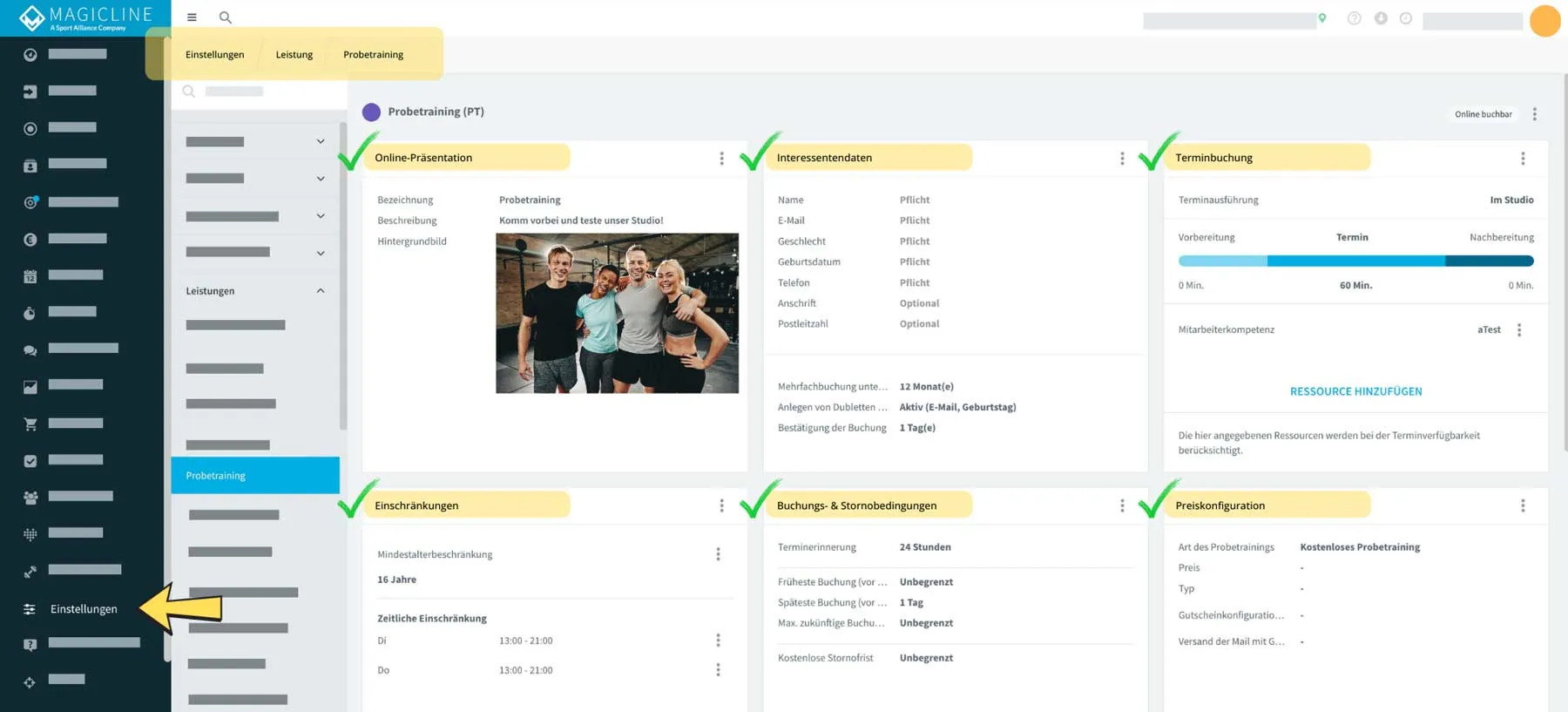Click the Online buchbar badge
The height and width of the screenshot is (712, 1568).
click(x=1483, y=114)
